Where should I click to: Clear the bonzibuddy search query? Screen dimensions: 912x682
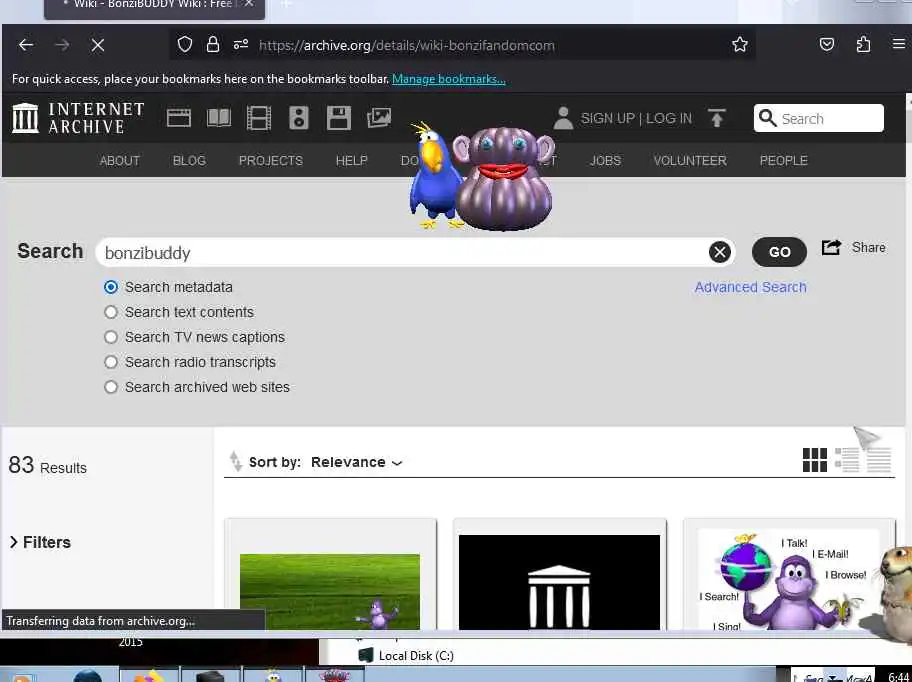coord(719,252)
